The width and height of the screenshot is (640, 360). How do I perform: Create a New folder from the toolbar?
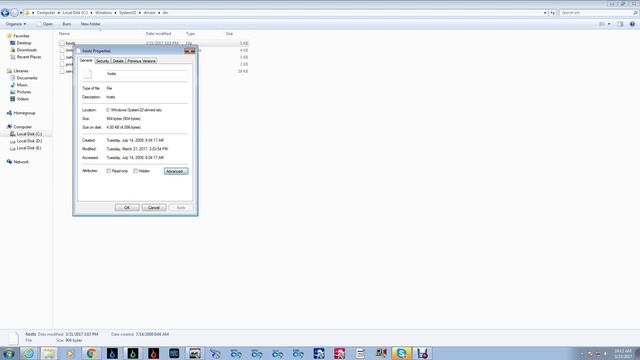point(90,24)
